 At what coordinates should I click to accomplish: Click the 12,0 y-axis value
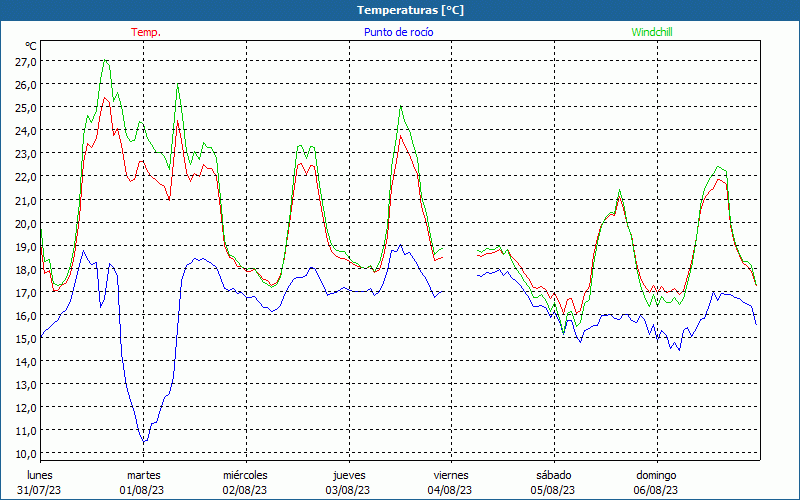coord(27,408)
